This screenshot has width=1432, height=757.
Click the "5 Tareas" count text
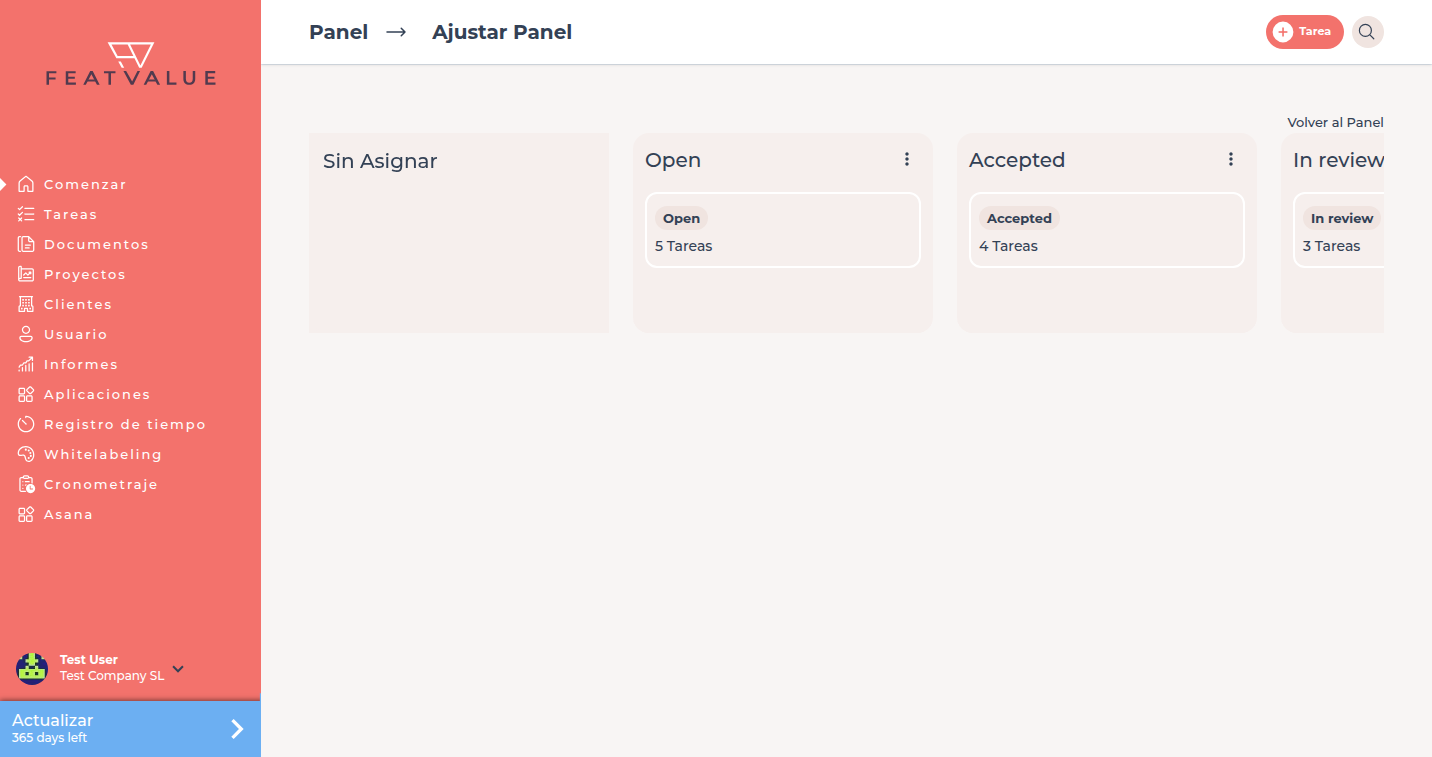pos(684,246)
